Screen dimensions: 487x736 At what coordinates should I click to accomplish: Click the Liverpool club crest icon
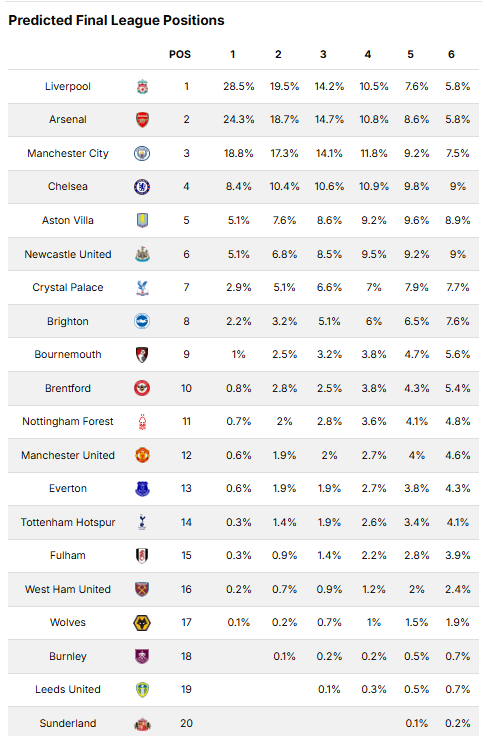pos(142,86)
